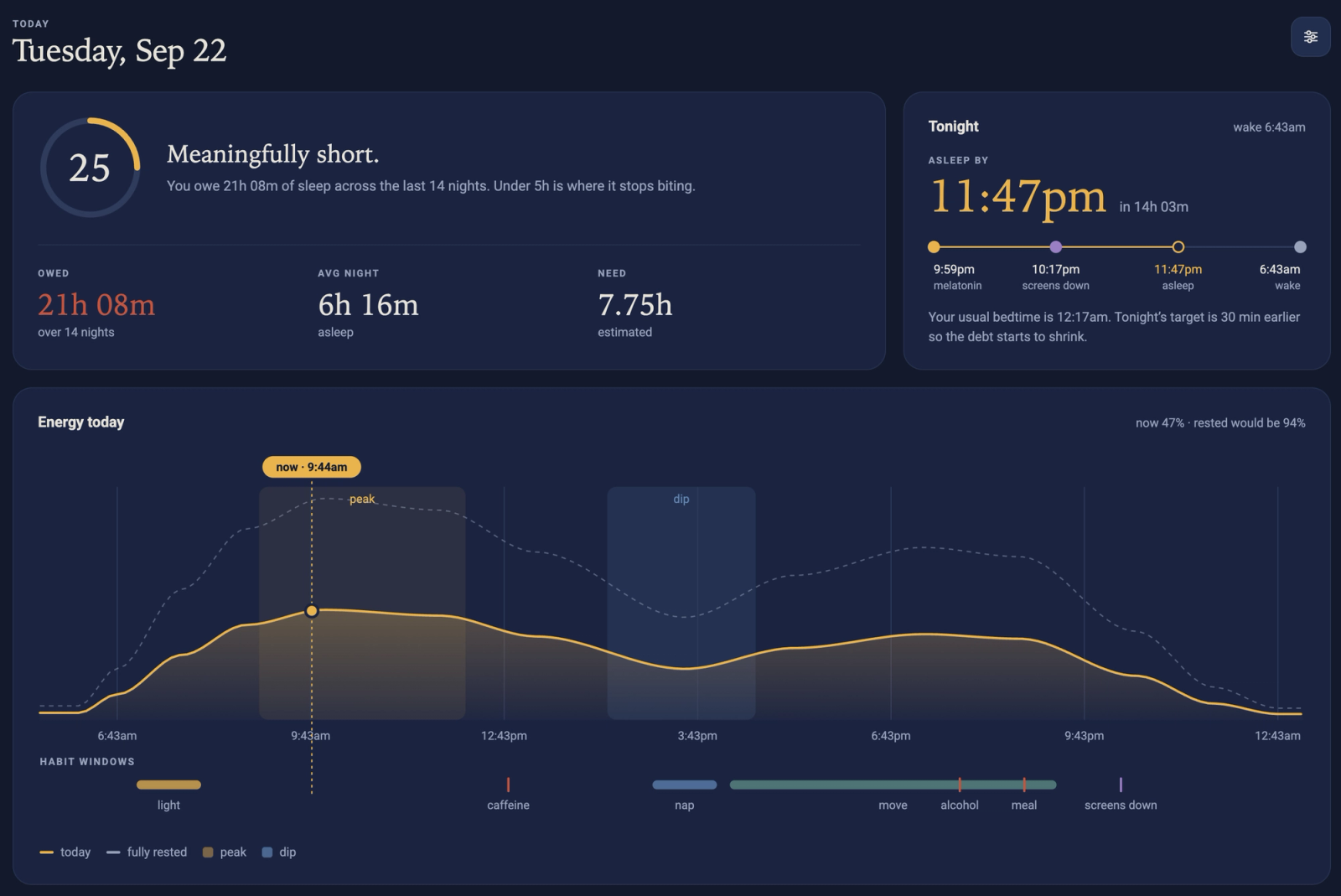Click the Tonight card heading
The height and width of the screenshot is (896, 1341).
pyautogui.click(x=953, y=127)
